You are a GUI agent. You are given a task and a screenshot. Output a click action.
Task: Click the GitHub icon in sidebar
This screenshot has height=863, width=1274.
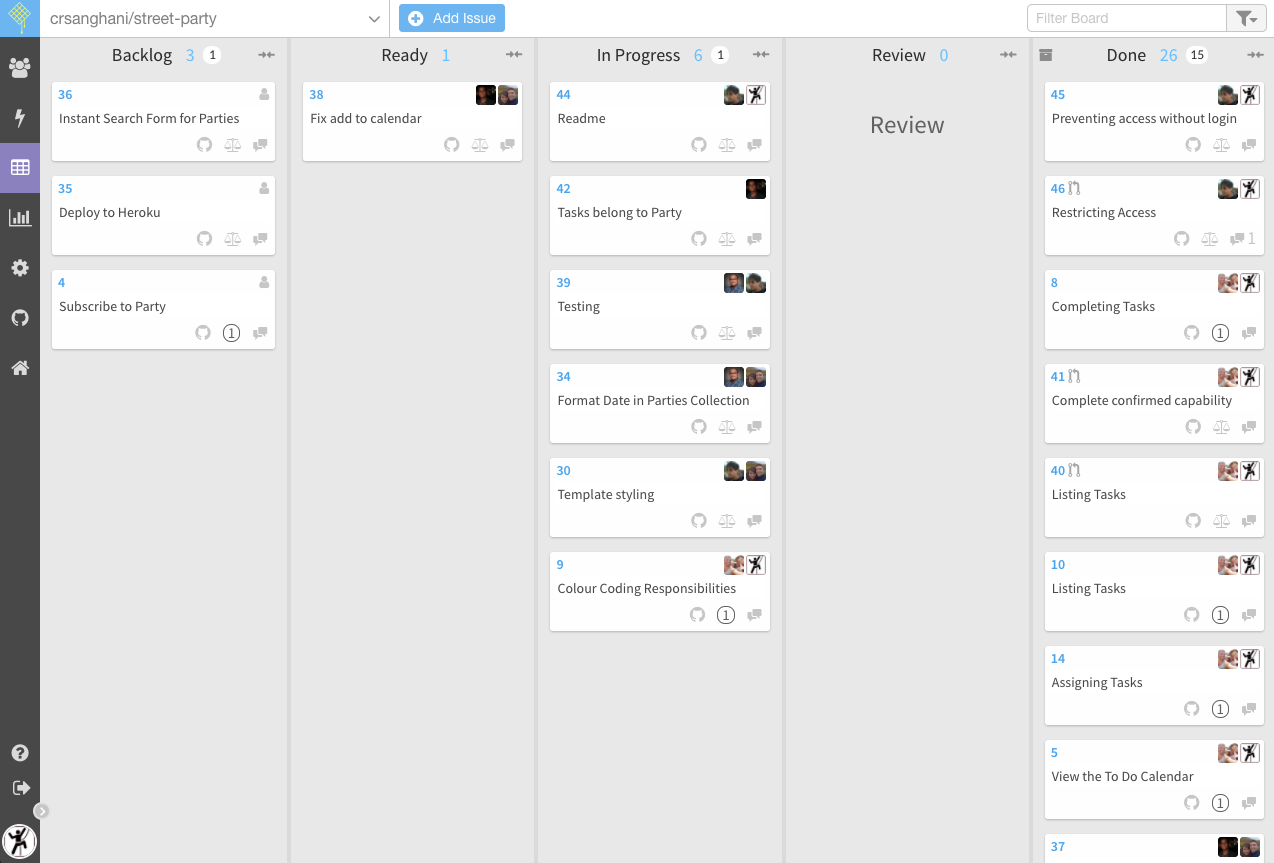click(20, 318)
